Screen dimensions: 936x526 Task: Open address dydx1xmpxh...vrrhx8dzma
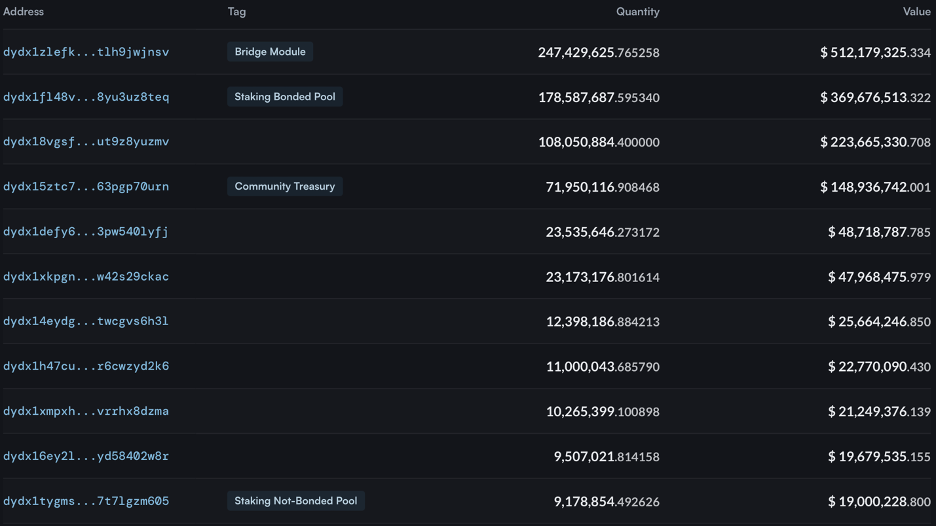click(x=86, y=412)
